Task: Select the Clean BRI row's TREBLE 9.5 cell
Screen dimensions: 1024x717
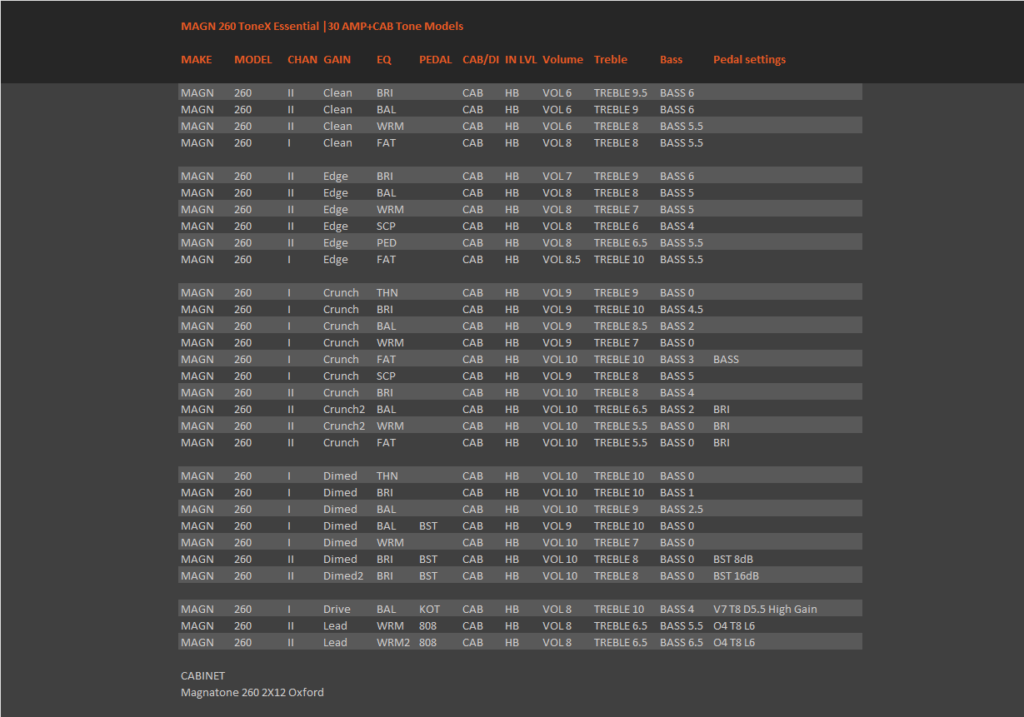Action: pyautogui.click(x=620, y=93)
